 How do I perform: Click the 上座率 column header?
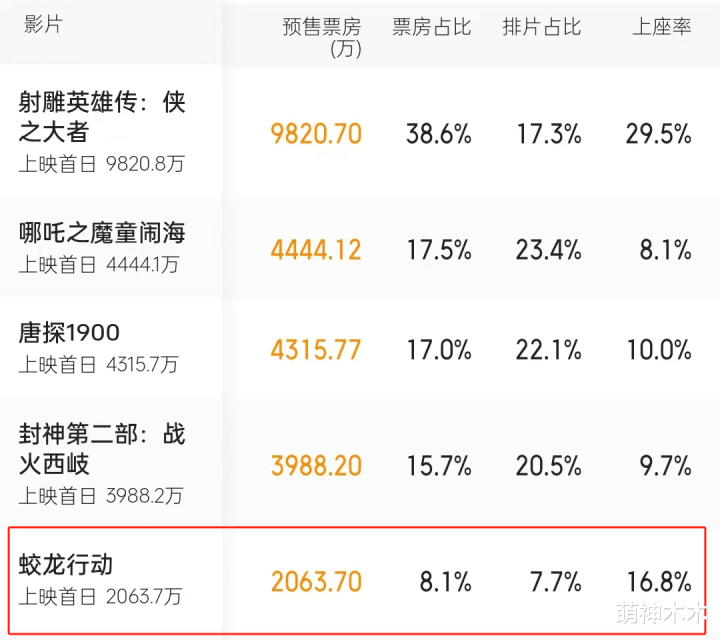(661, 27)
